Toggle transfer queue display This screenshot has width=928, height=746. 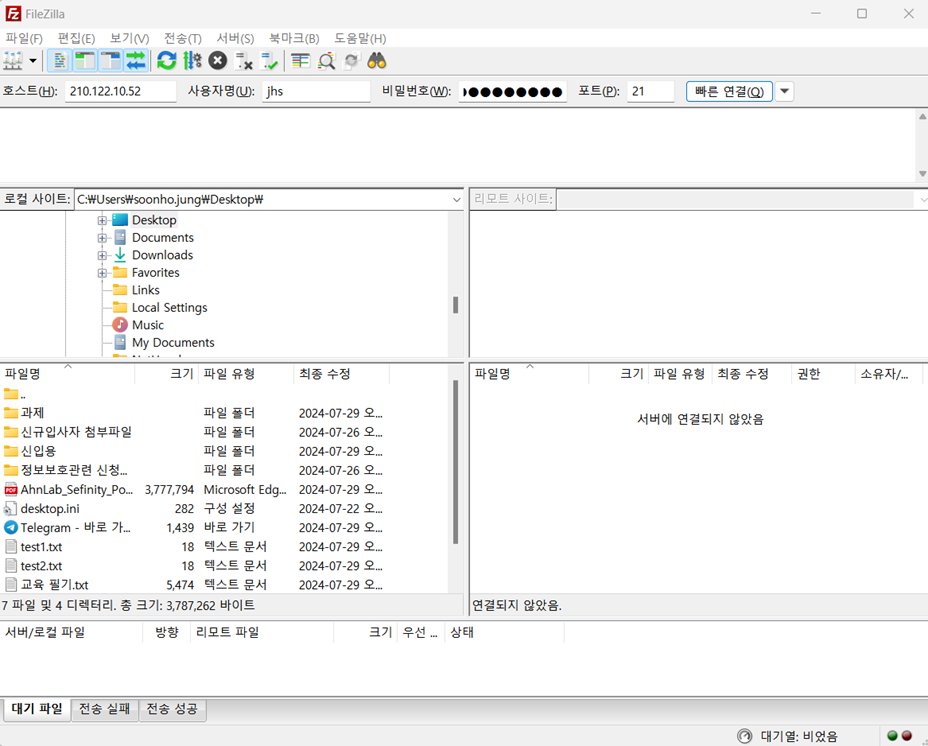(x=136, y=61)
